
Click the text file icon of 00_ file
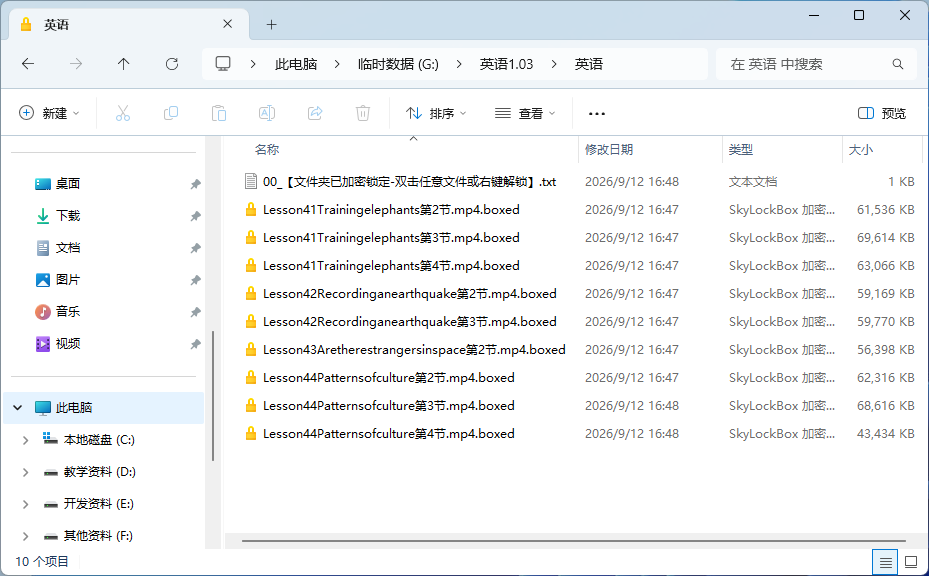251,181
